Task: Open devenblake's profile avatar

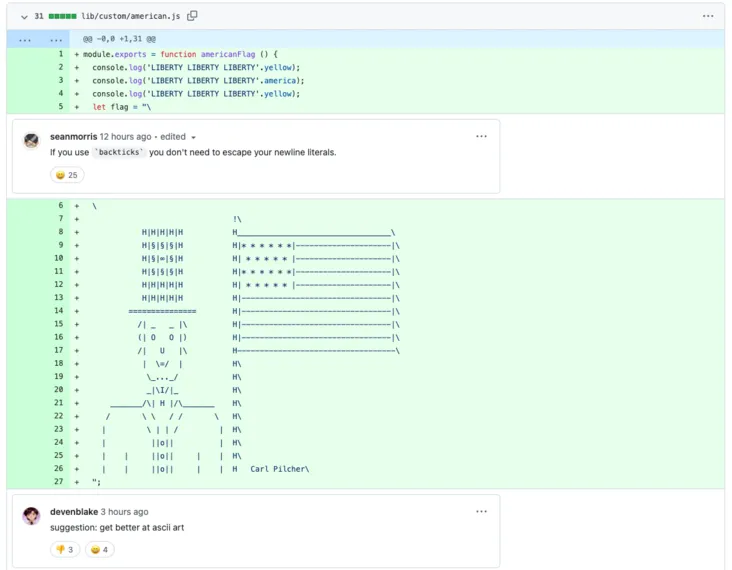Action: click(x=32, y=516)
